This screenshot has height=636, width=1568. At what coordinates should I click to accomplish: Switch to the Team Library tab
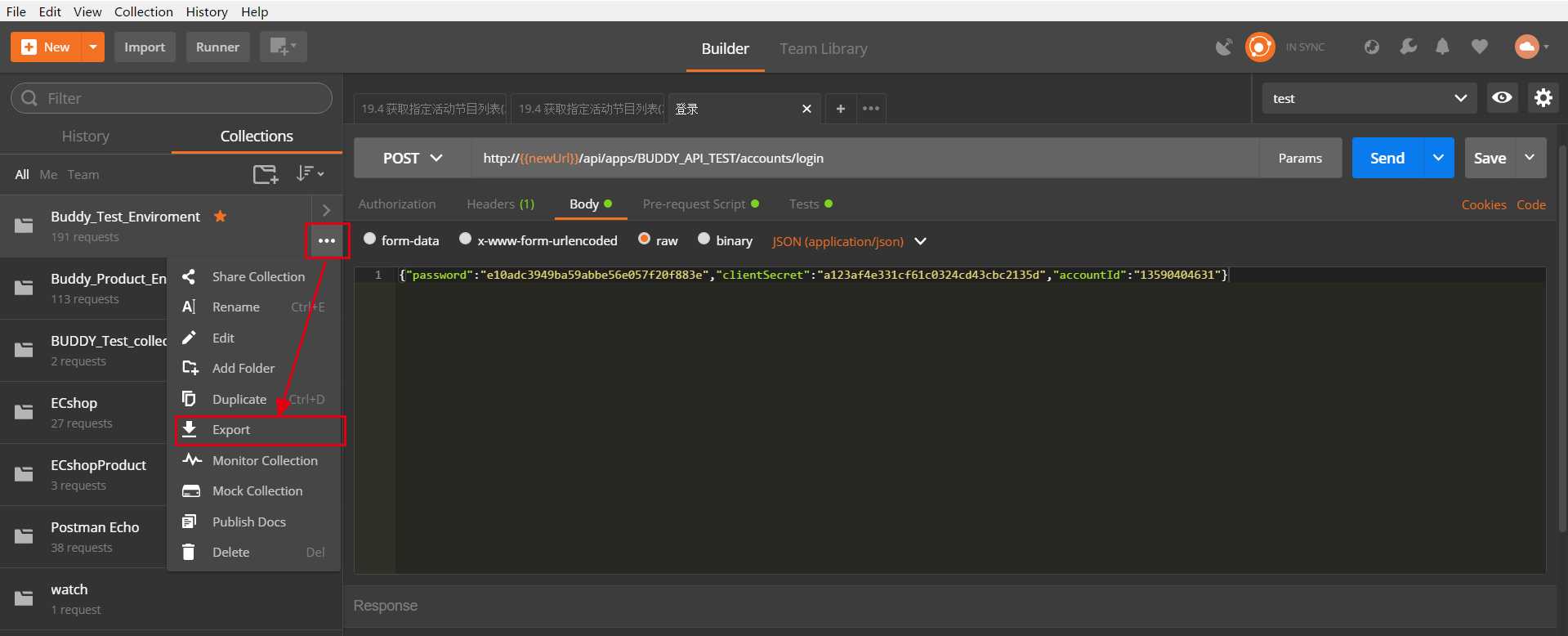point(824,48)
